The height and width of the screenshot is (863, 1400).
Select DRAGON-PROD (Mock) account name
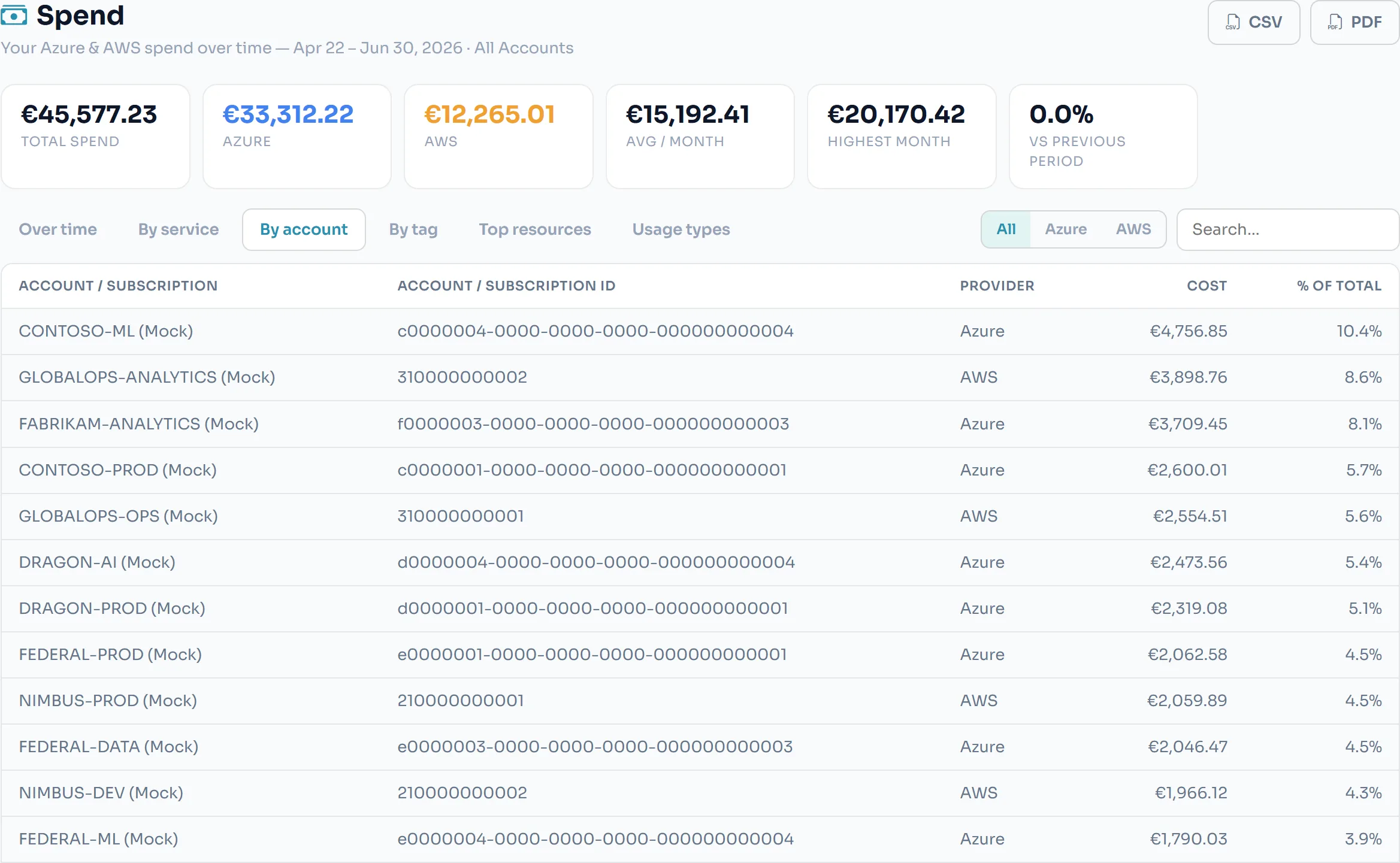click(x=112, y=608)
